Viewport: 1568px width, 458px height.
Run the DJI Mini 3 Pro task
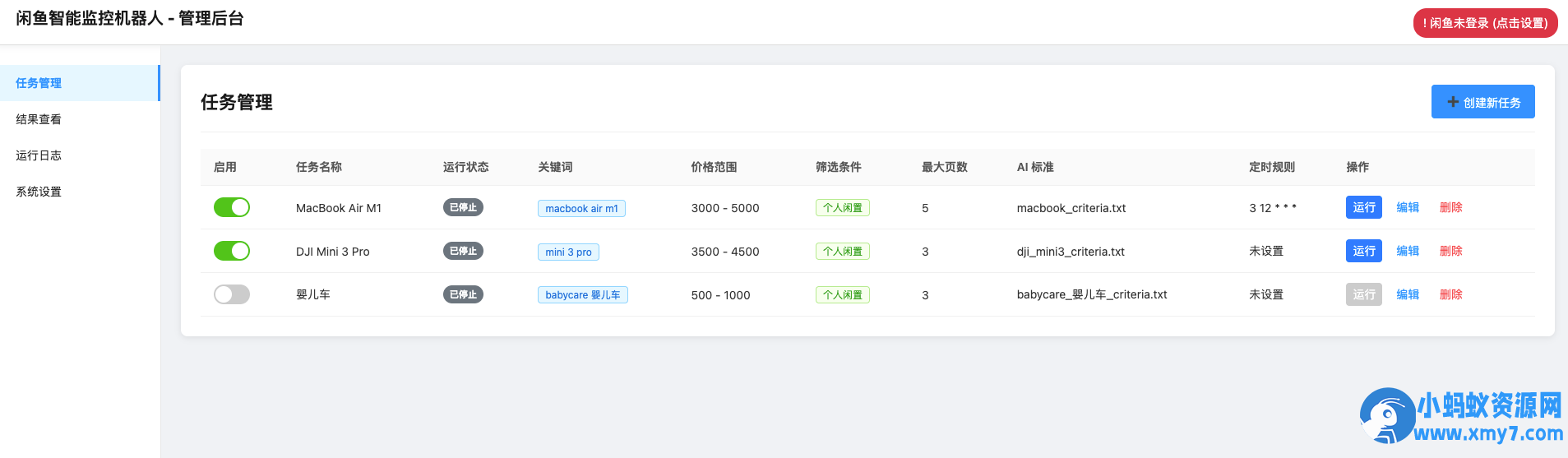1364,251
